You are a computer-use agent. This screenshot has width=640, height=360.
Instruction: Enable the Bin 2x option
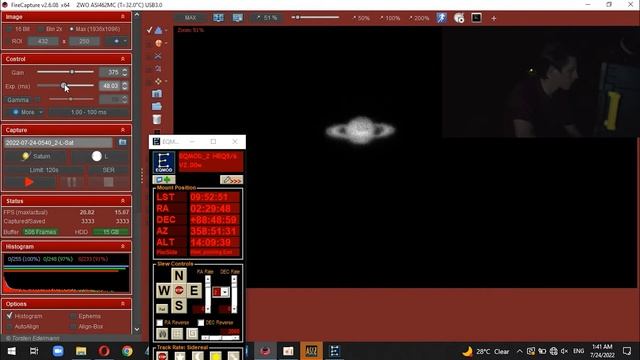click(40, 29)
